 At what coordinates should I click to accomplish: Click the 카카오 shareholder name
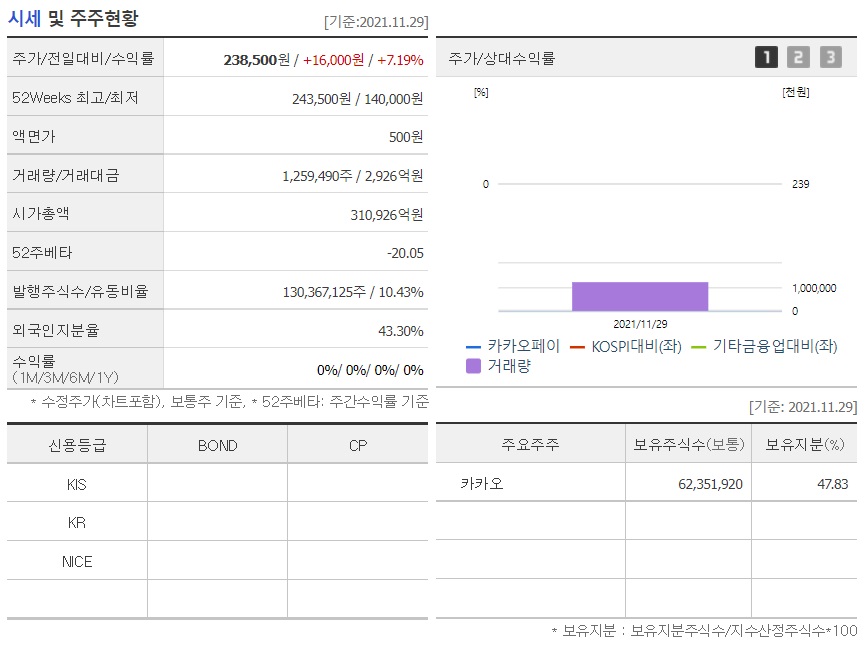point(482,483)
